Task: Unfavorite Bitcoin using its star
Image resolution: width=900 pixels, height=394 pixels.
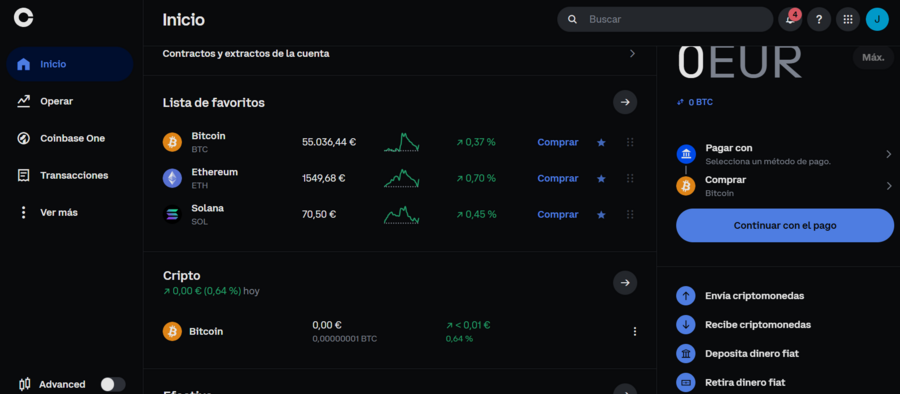Action: [601, 142]
